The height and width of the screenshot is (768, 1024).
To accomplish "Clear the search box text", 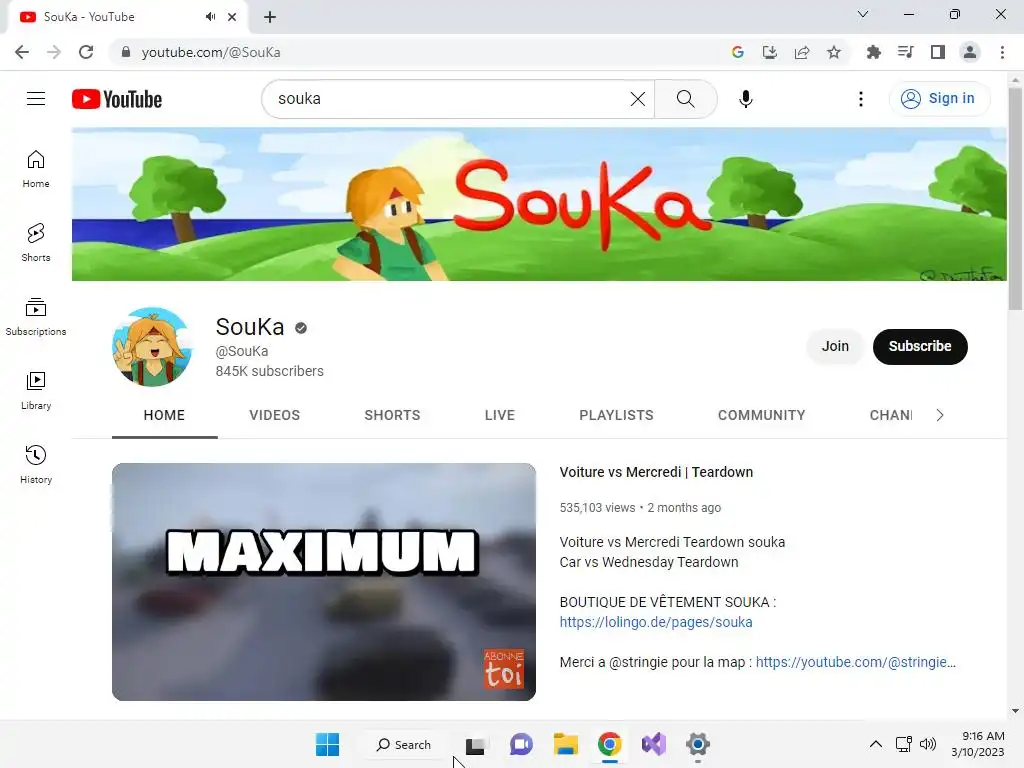I will tap(637, 99).
